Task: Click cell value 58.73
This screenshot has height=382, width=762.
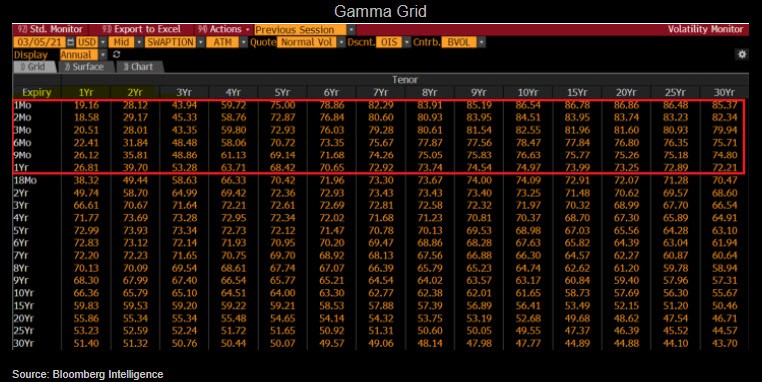Action: coord(577,293)
